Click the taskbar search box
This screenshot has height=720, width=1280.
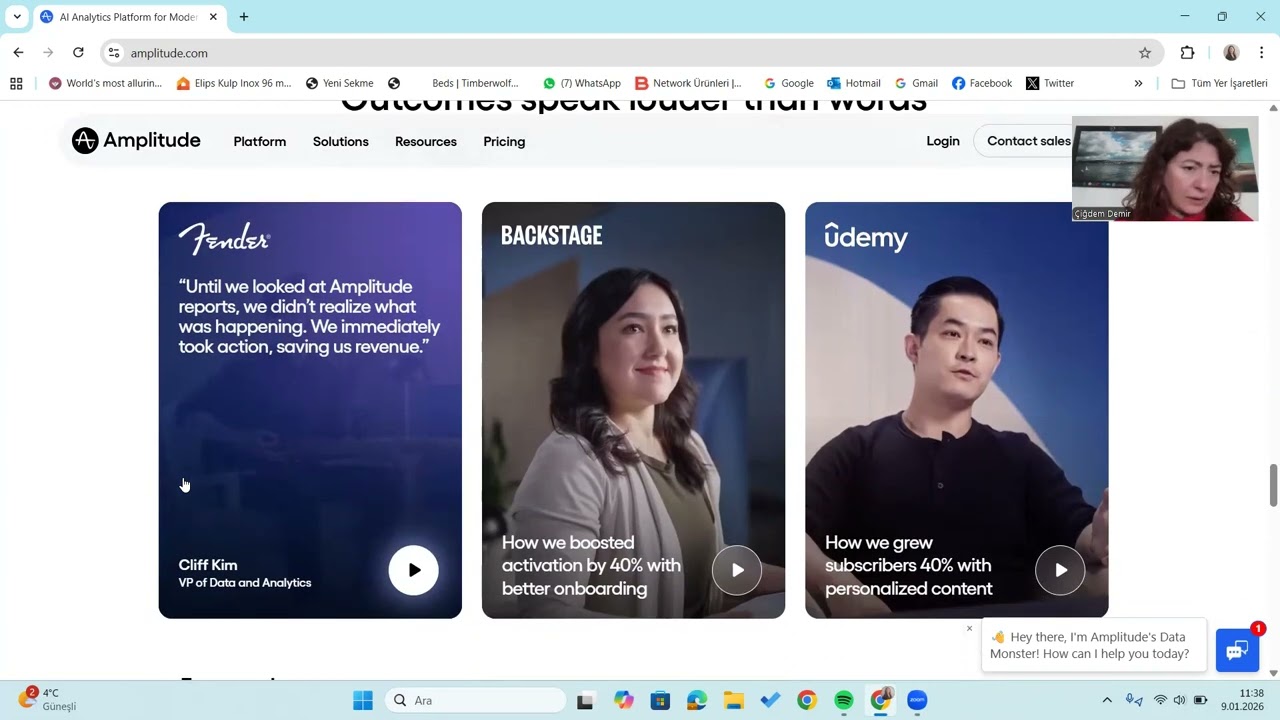[474, 700]
